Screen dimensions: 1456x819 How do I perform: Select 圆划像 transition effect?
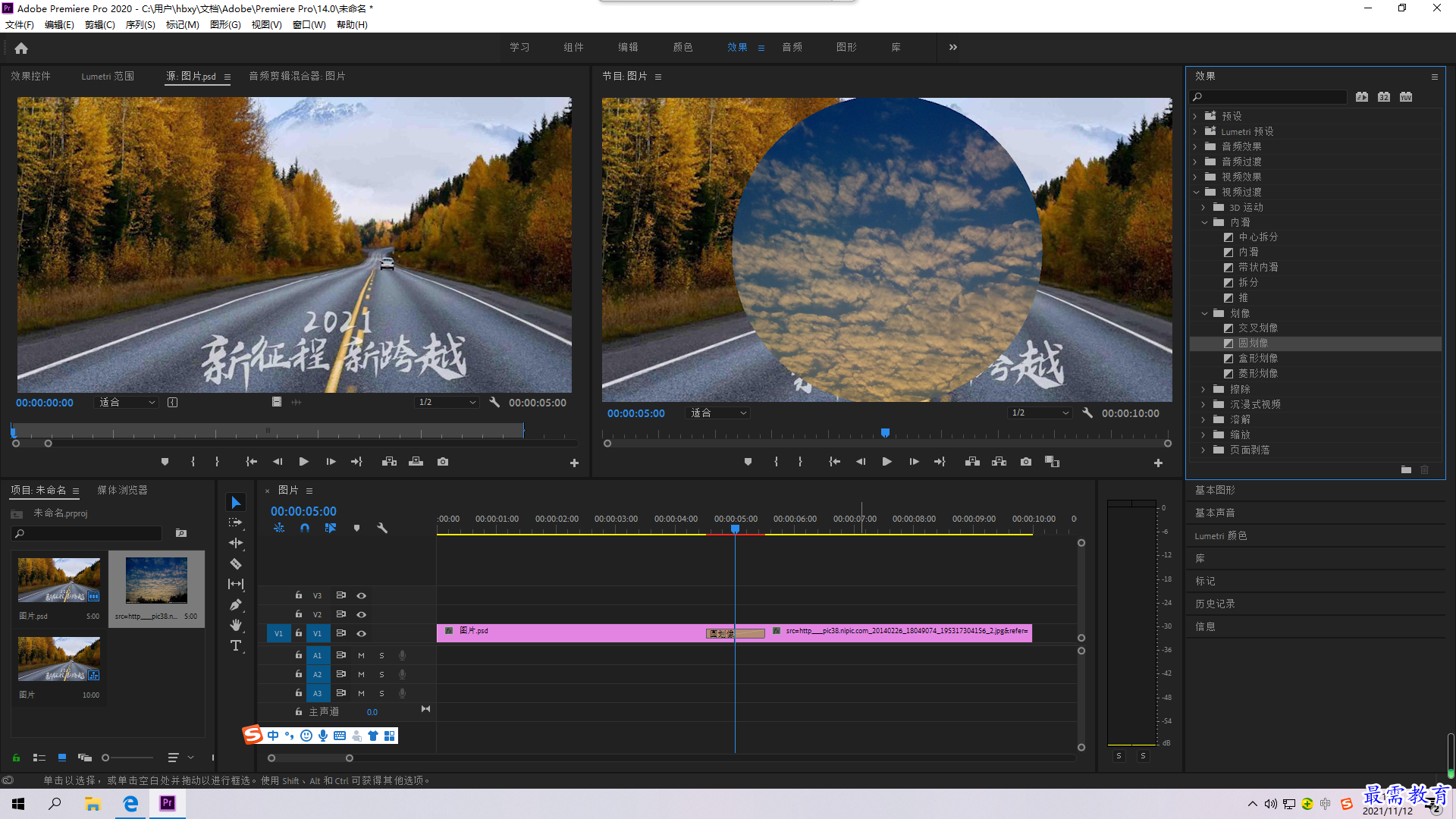[1253, 344]
